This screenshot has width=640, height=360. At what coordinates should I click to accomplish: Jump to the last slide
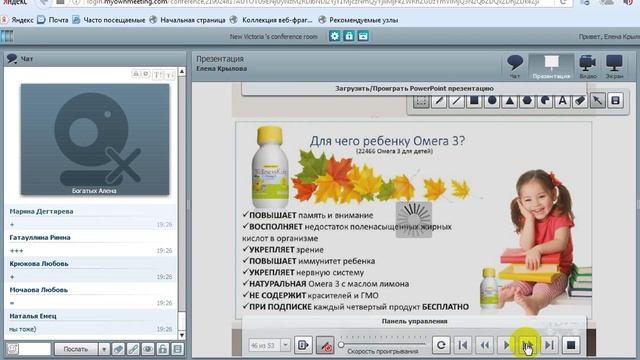(549, 345)
